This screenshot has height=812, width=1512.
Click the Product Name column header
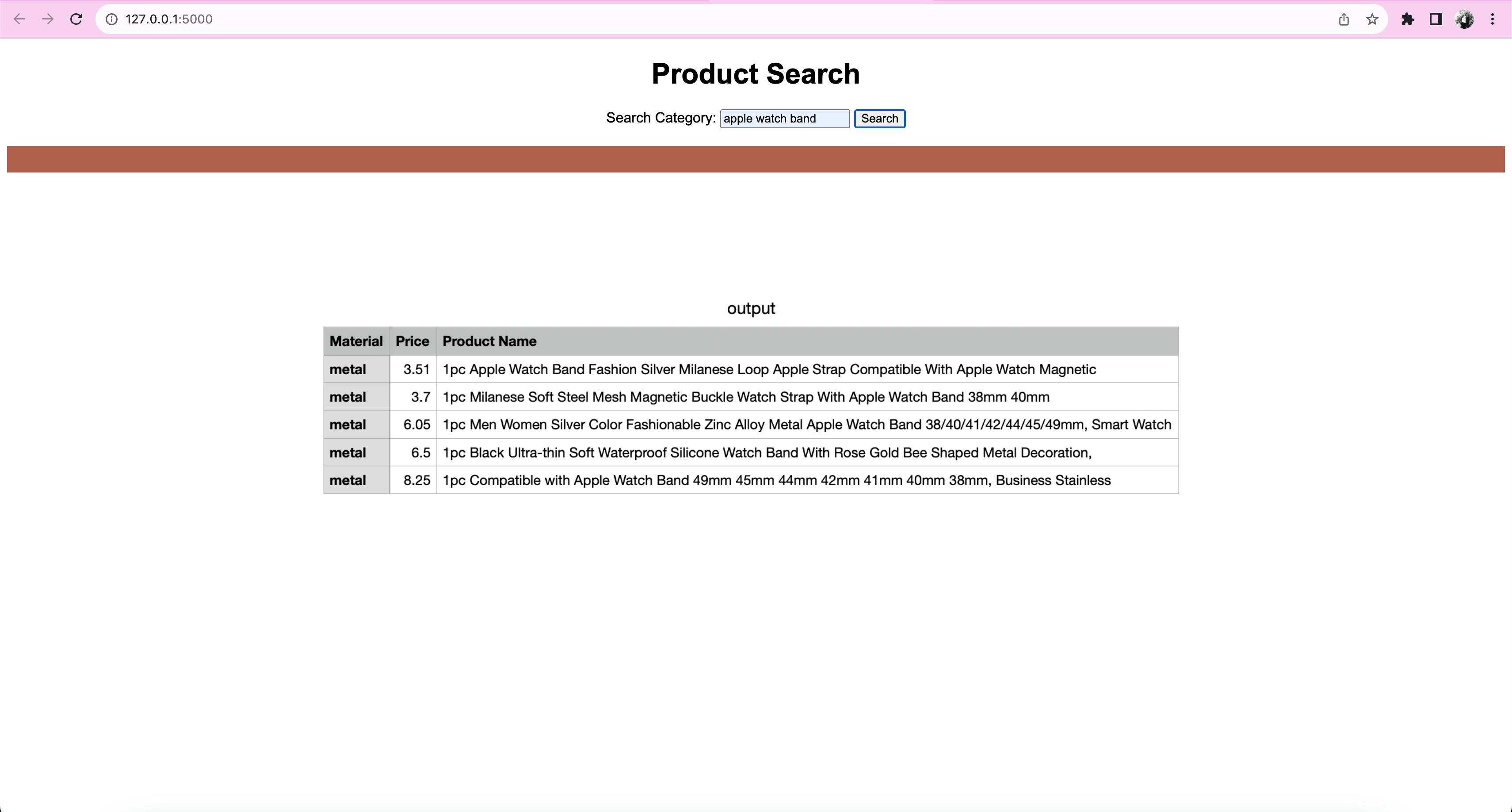[489, 341]
